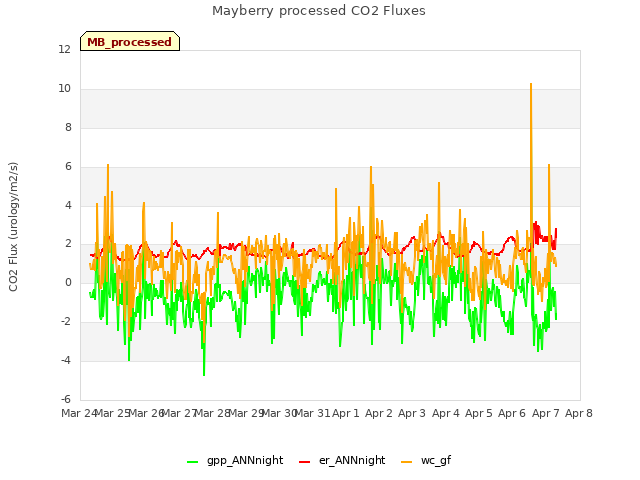The height and width of the screenshot is (480, 640).
Task: Click the x-axis label Mar 24
Action: 79,413
